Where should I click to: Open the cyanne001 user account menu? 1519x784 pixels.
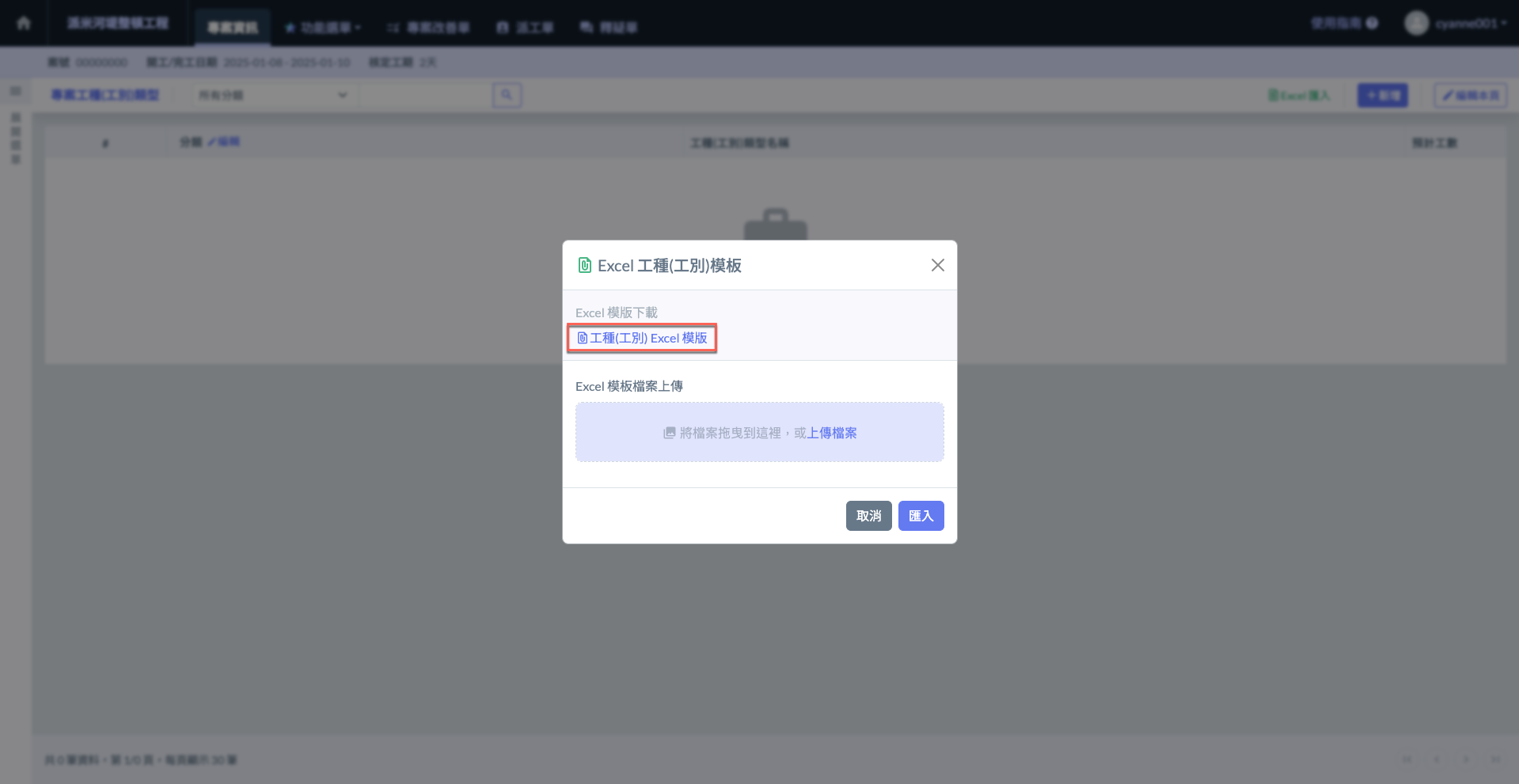[x=1455, y=24]
